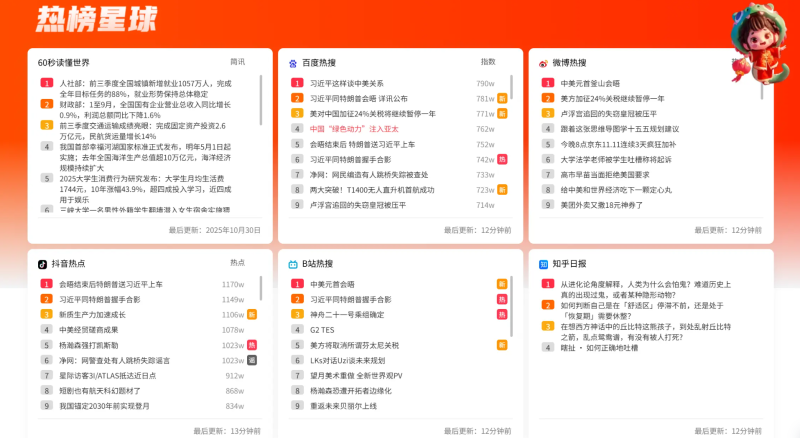Click the red rank 1 badge in 60秒读懂世界
Viewport: 800px width, 438px height.
point(46,83)
